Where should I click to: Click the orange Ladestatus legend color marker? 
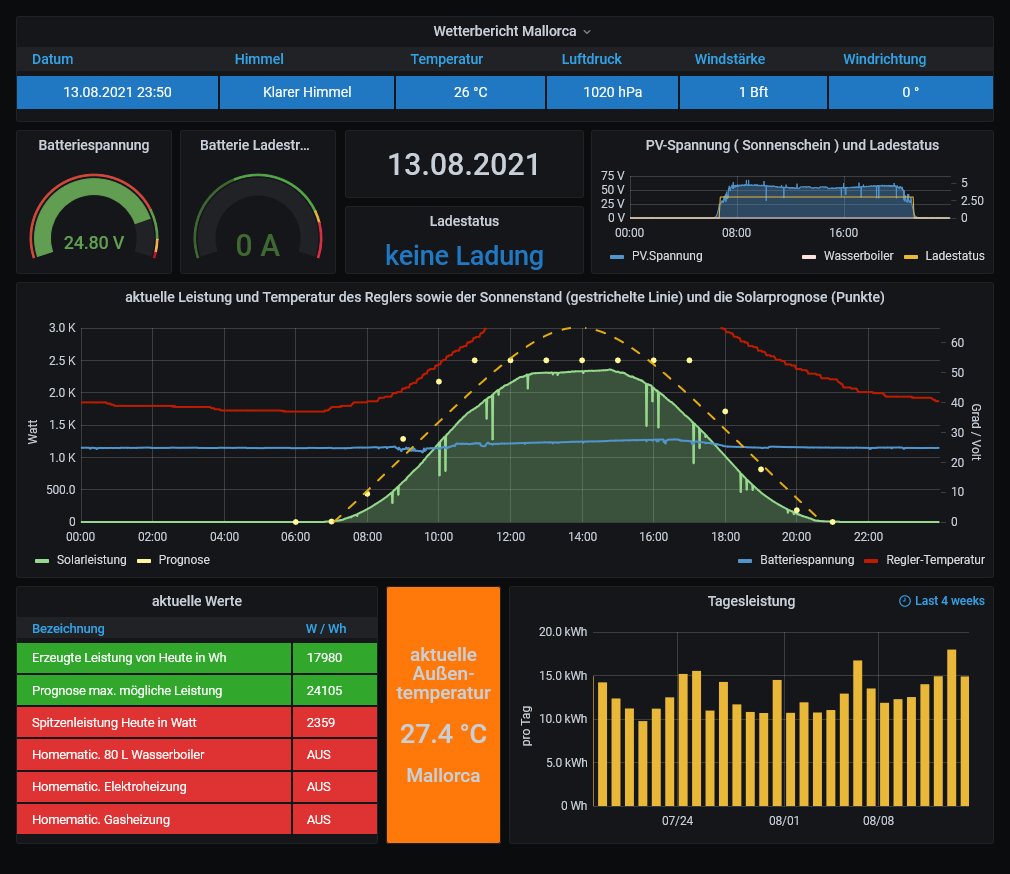coord(908,256)
